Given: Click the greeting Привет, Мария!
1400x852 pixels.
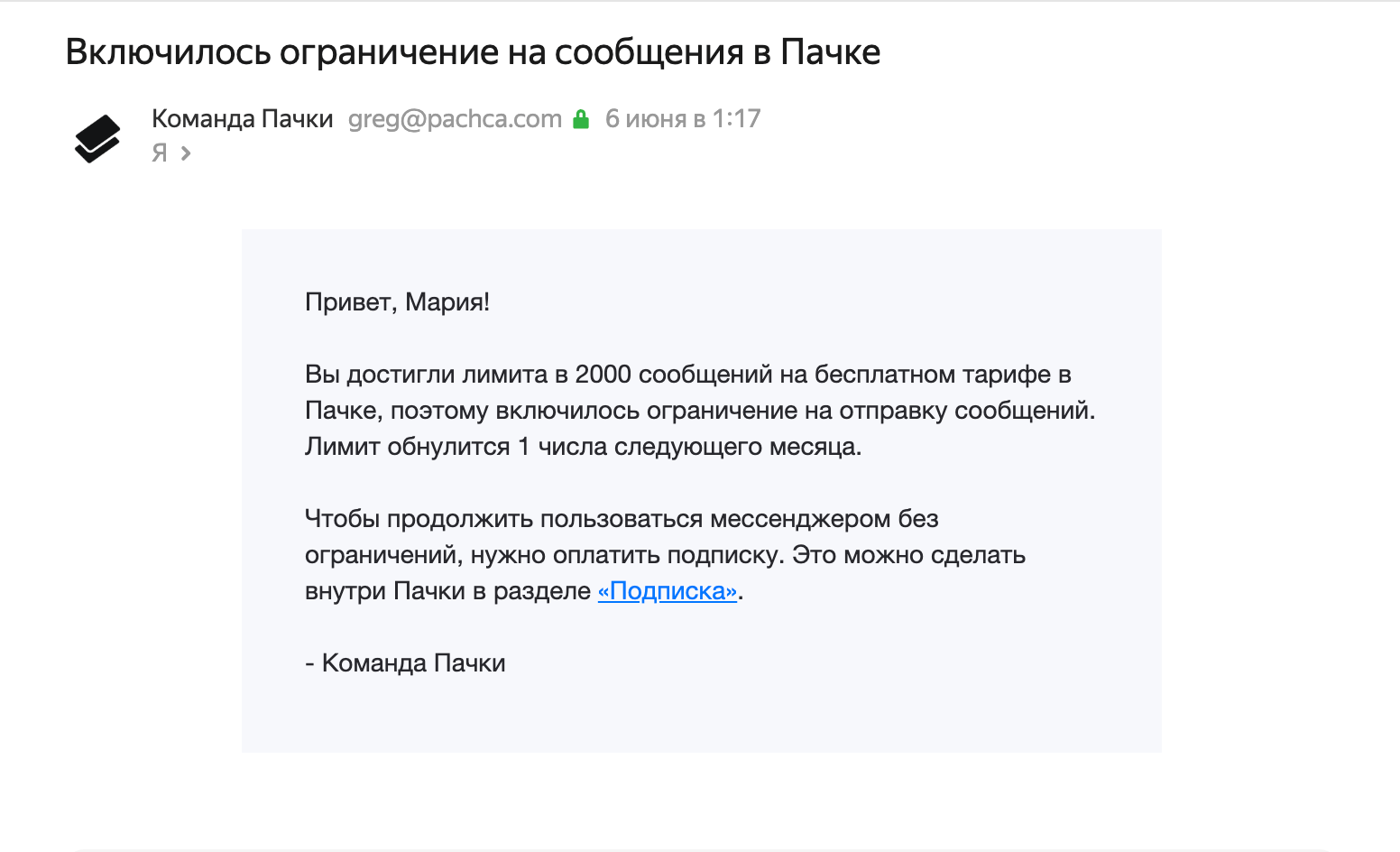Looking at the screenshot, I should [397, 302].
